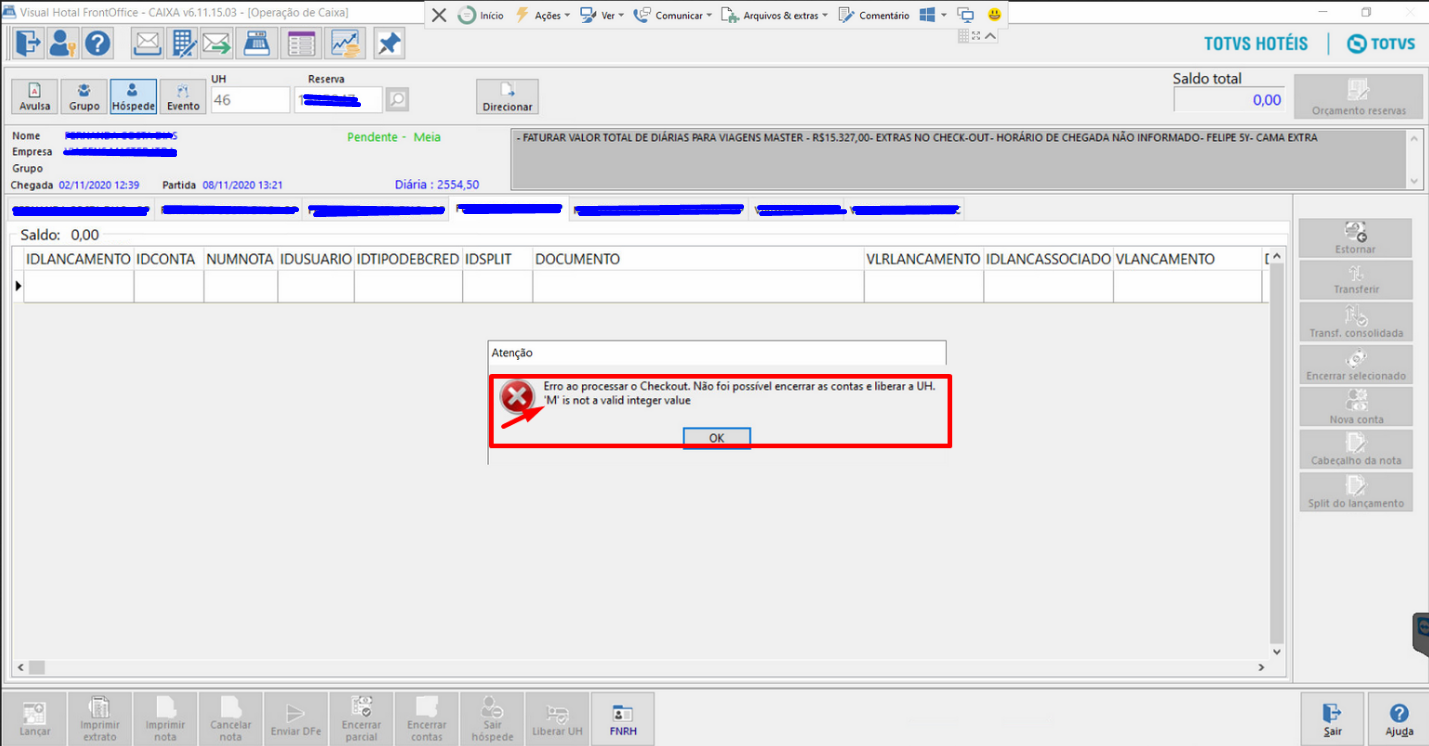Click the pushpin icon in toolbar
This screenshot has height=746, width=1429.
[x=389, y=43]
